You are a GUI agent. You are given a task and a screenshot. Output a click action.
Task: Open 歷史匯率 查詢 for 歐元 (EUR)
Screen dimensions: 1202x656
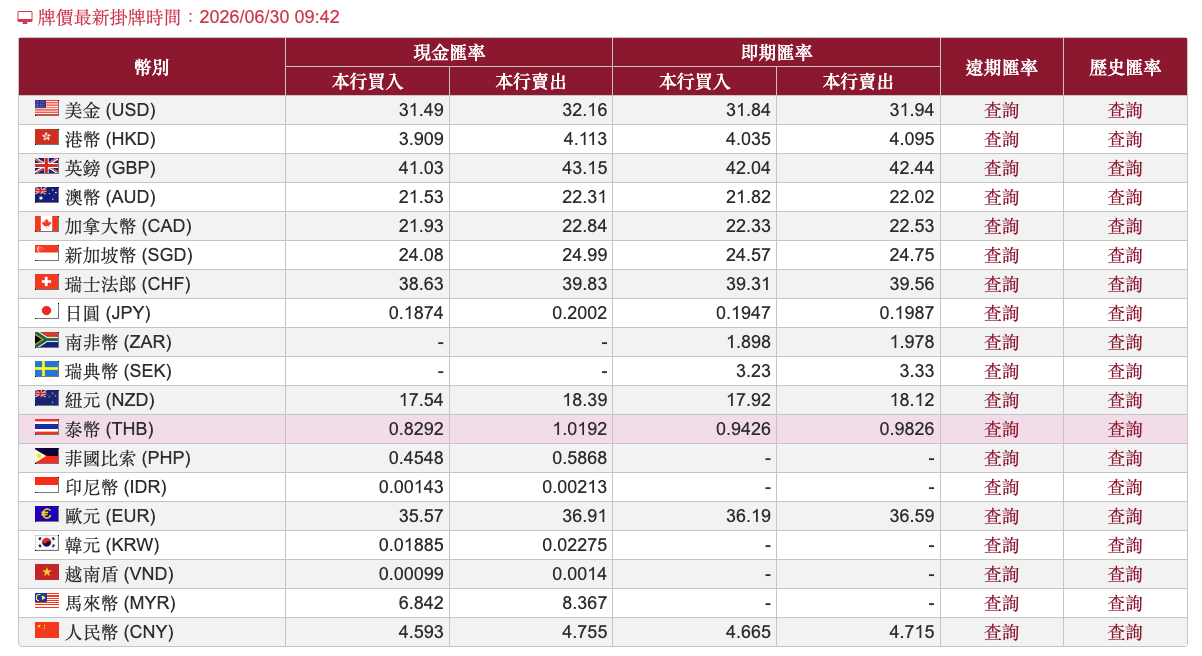click(x=1125, y=516)
